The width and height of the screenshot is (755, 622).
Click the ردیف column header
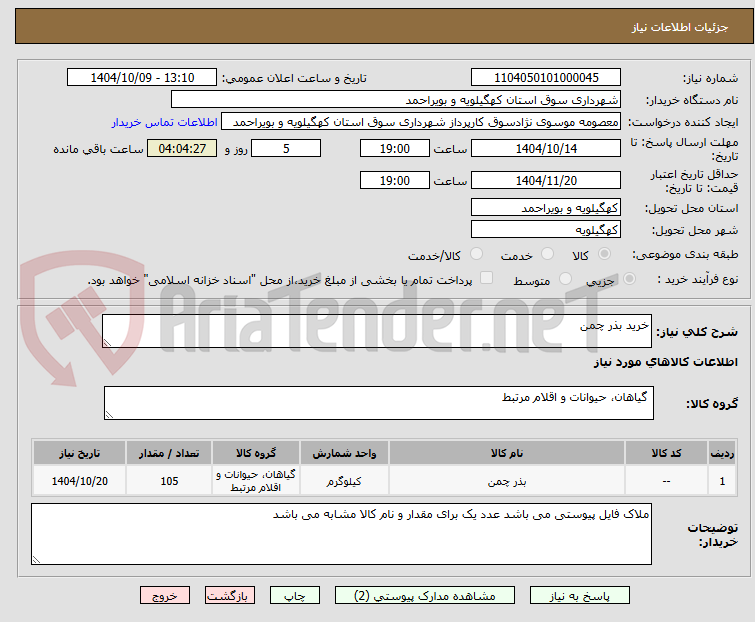(722, 453)
